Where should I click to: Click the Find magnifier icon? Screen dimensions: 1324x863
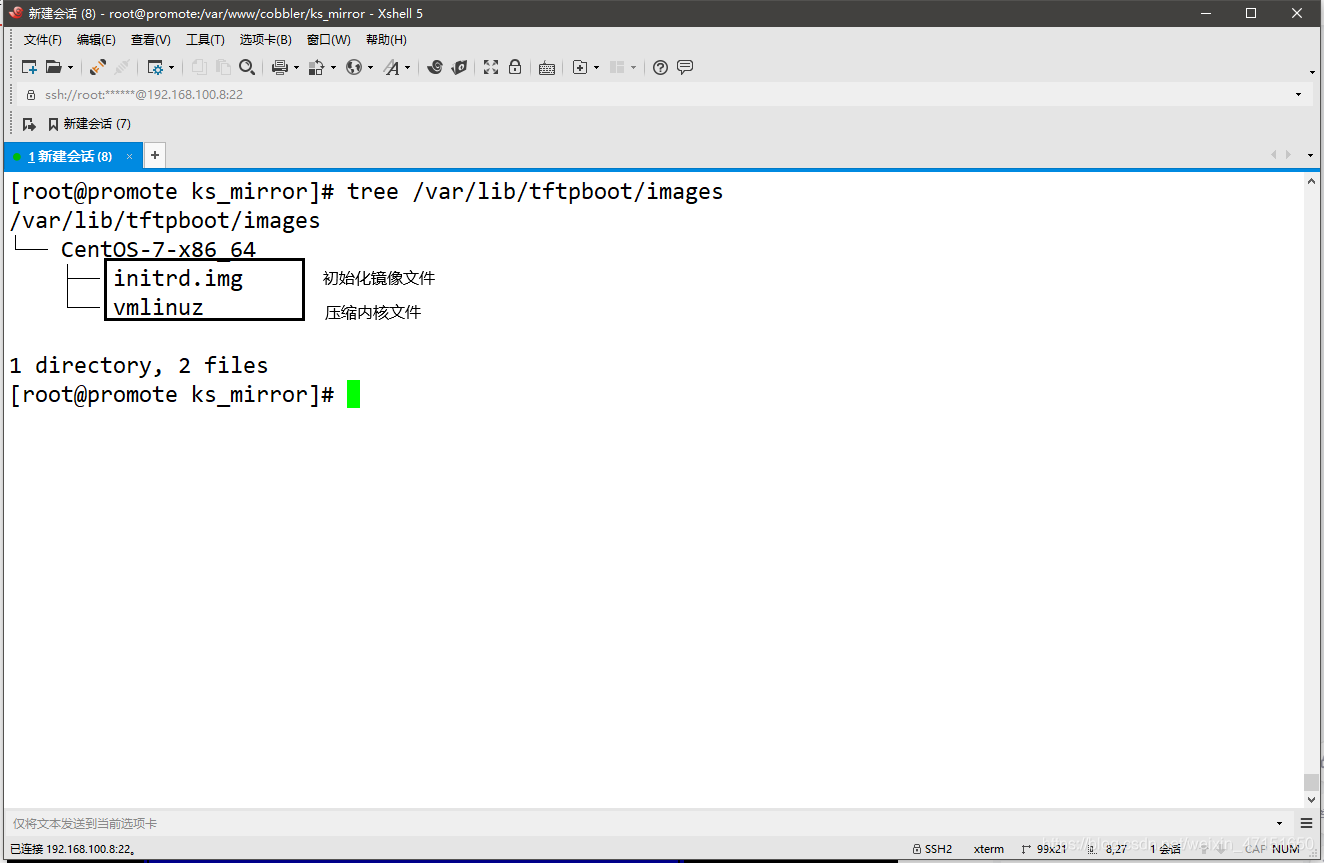tap(247, 67)
